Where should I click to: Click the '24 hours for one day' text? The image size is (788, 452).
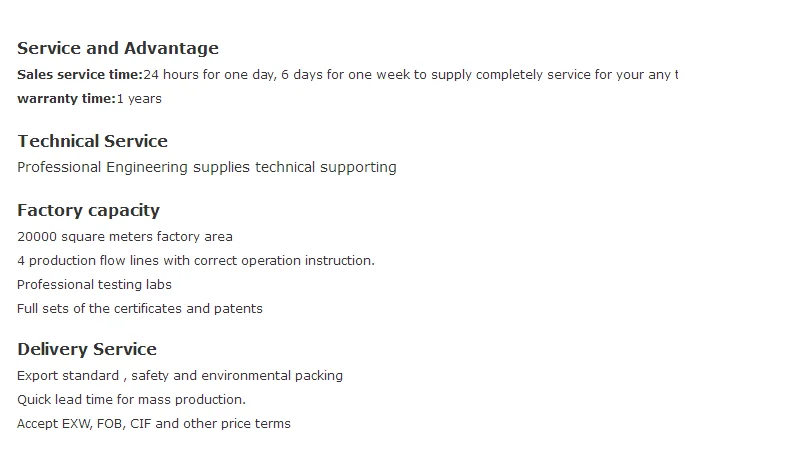click(x=210, y=74)
